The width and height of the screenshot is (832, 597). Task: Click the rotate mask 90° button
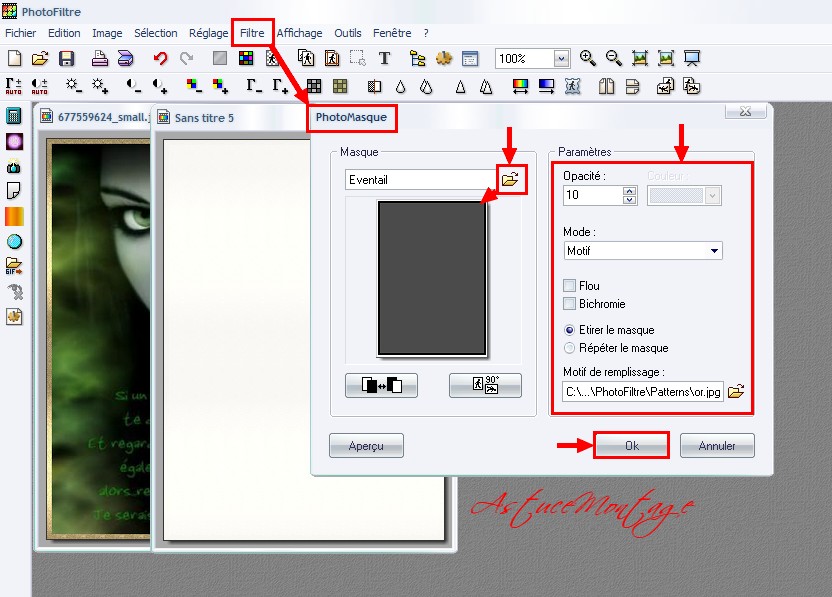485,385
